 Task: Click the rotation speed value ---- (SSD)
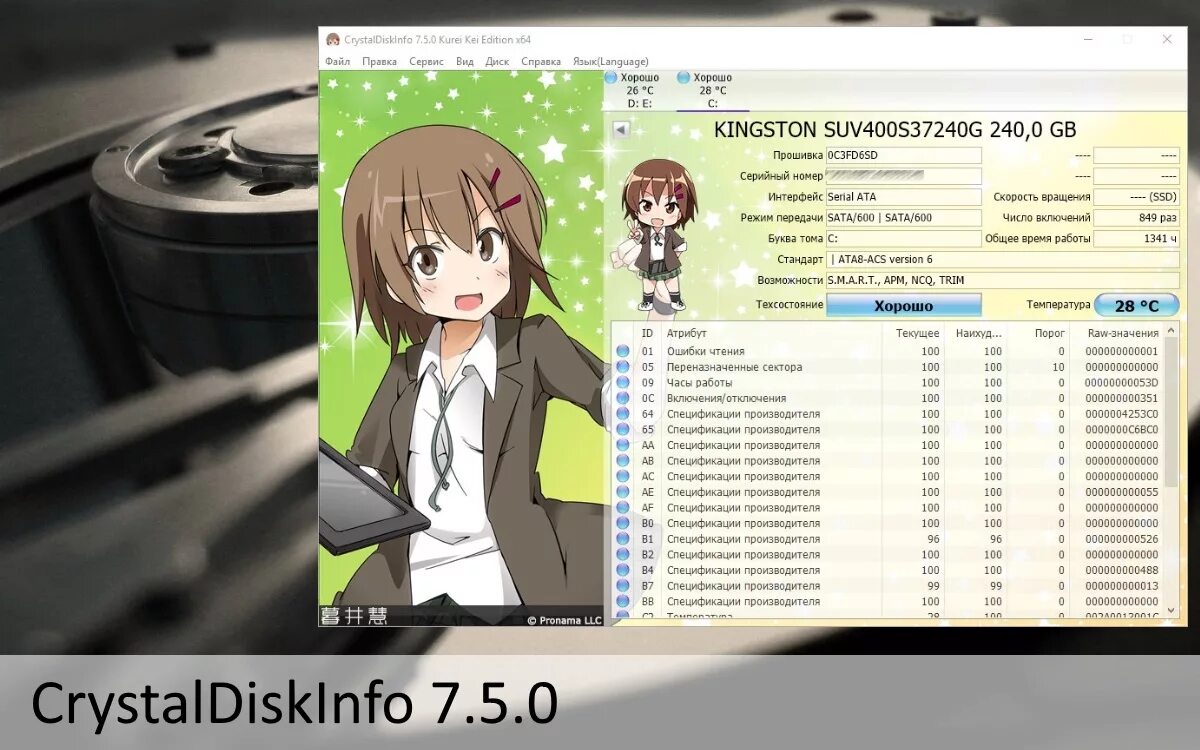[x=1137, y=197]
